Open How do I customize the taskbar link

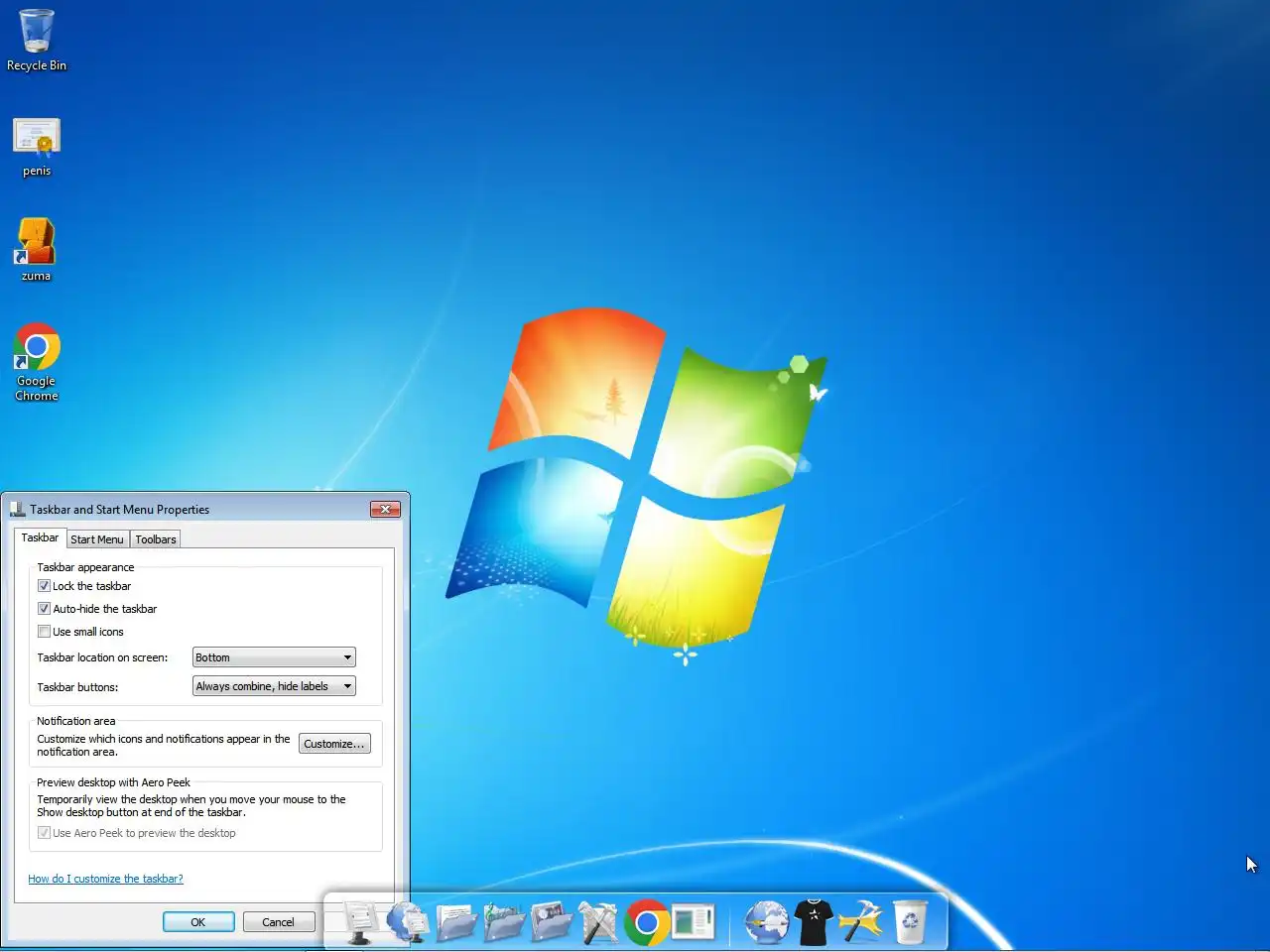(x=105, y=879)
